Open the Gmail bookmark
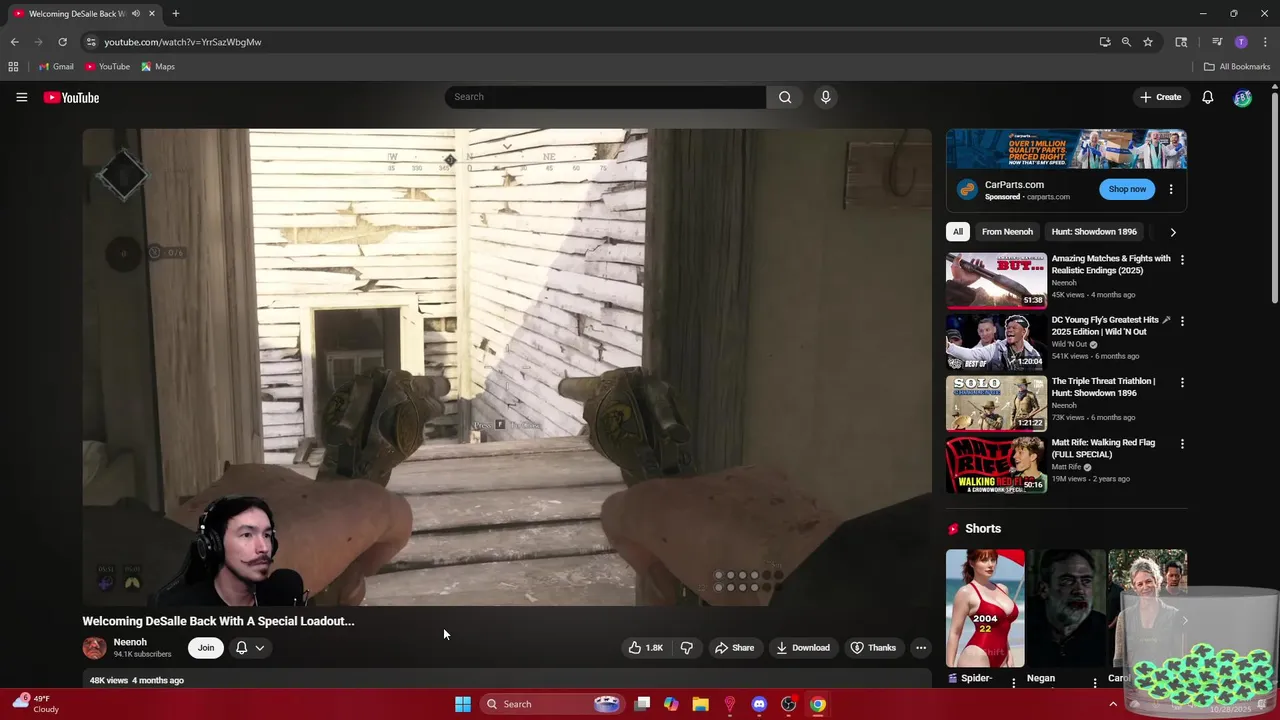The width and height of the screenshot is (1280, 720). point(56,67)
